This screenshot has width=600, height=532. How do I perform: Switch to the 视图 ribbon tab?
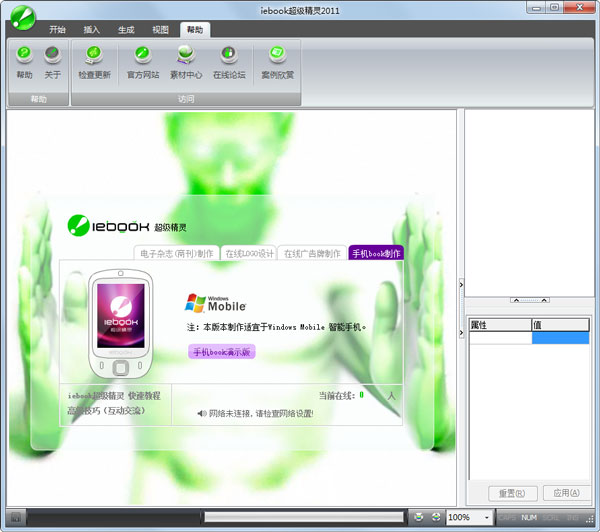coord(160,29)
